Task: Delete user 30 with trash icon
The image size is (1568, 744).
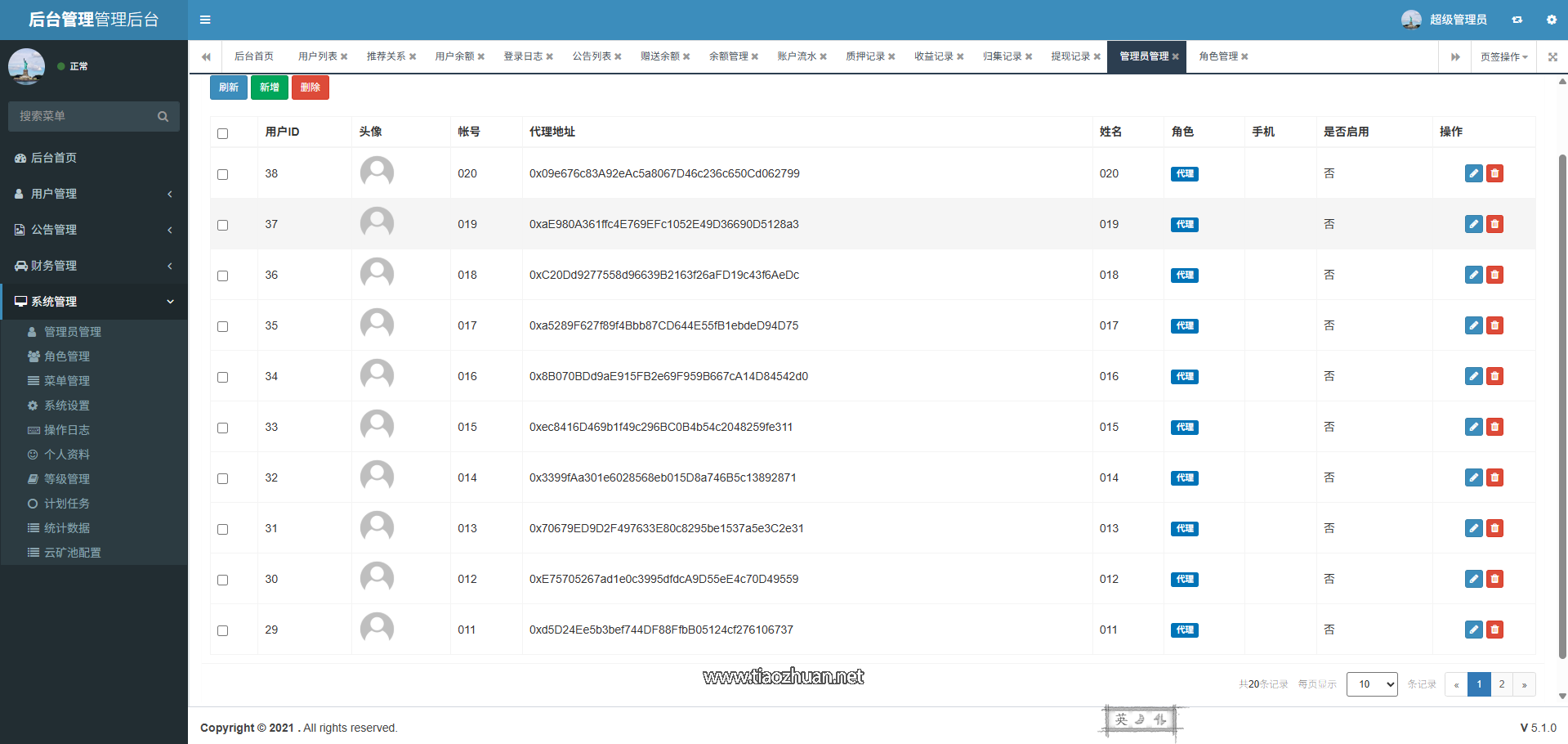Action: click(1494, 579)
